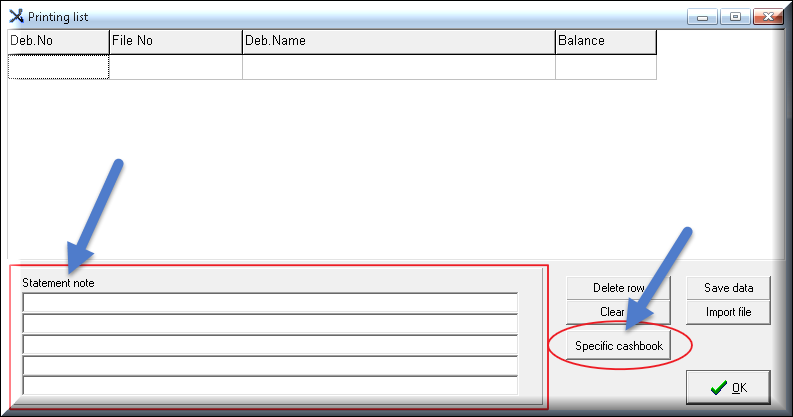Confirm with the OK button
This screenshot has height=417, width=793.
[x=728, y=387]
